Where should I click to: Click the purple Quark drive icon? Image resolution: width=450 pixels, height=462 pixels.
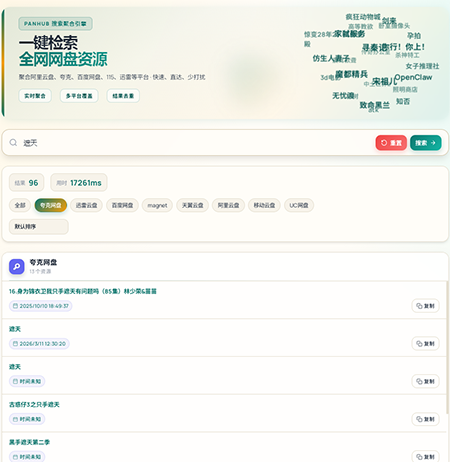tap(17, 267)
